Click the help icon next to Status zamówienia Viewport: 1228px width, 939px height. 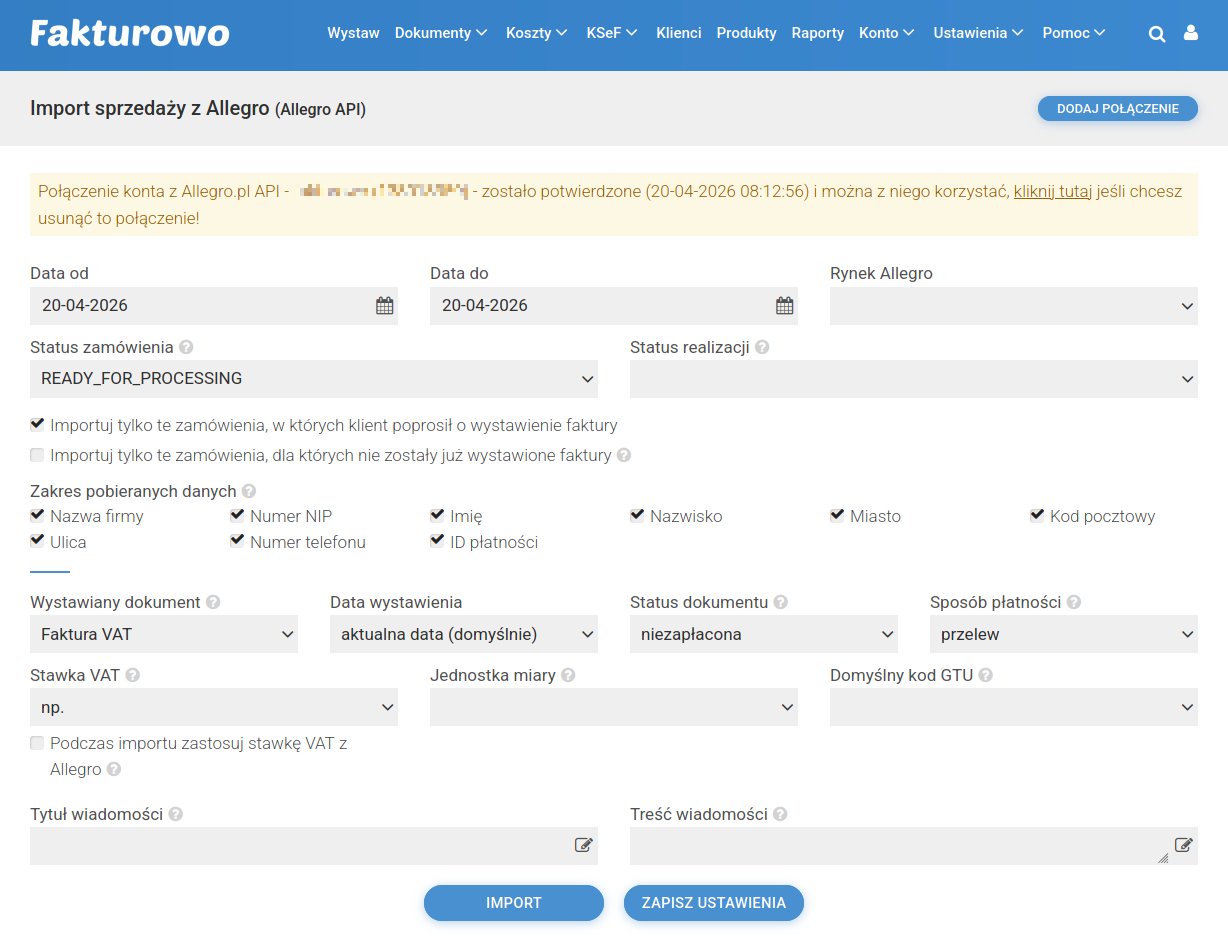tap(186, 346)
